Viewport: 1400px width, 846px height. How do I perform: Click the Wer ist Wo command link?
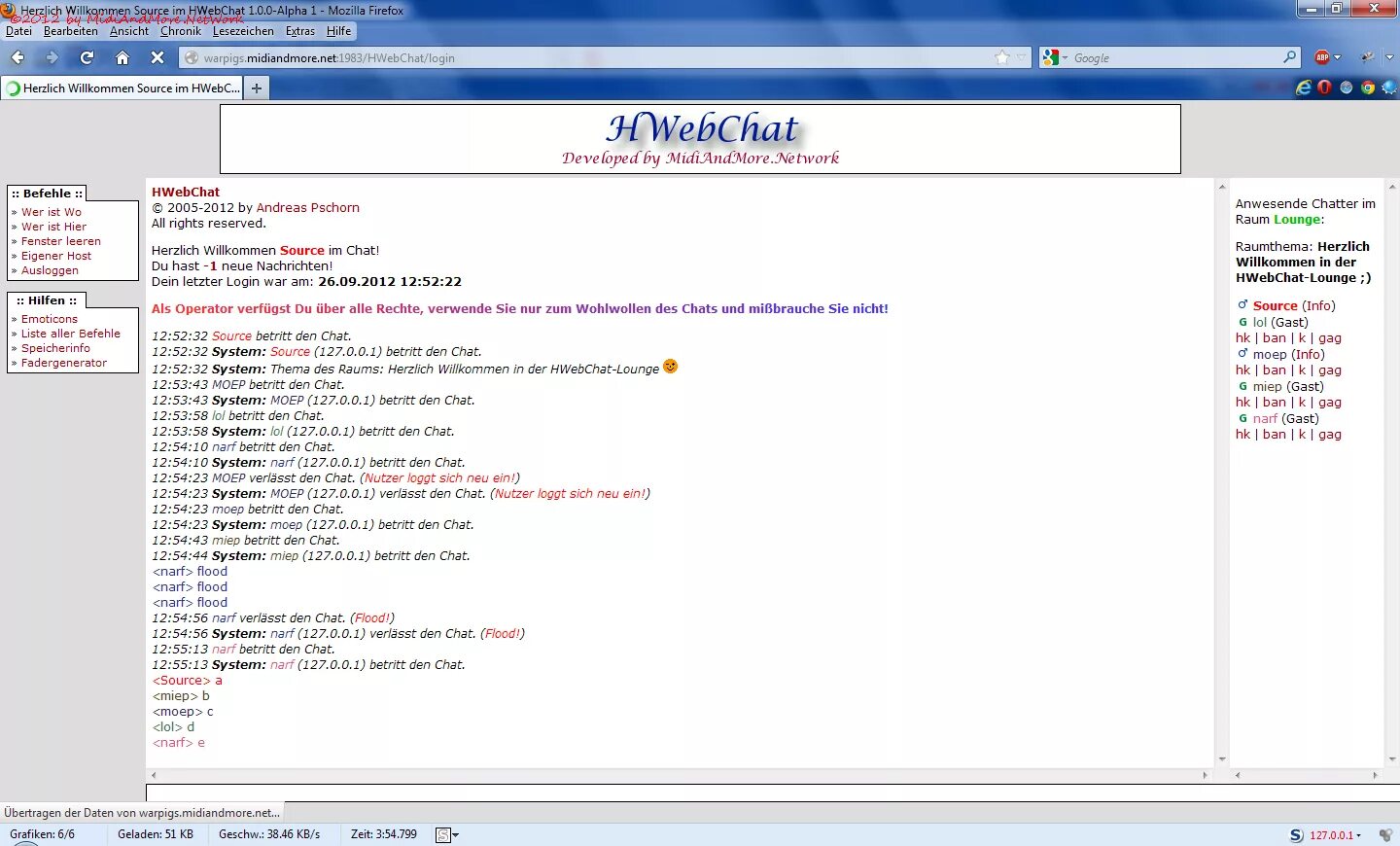tap(52, 212)
